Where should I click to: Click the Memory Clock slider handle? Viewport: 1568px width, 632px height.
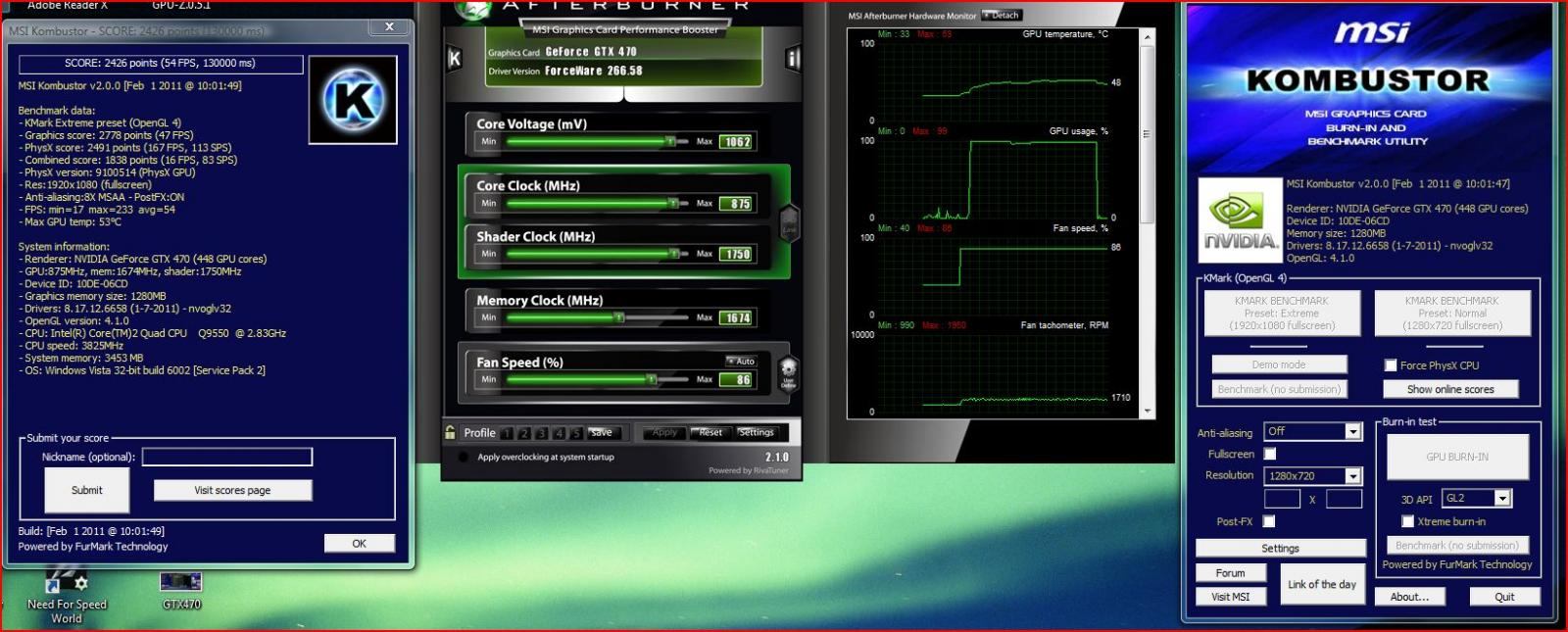click(x=618, y=317)
